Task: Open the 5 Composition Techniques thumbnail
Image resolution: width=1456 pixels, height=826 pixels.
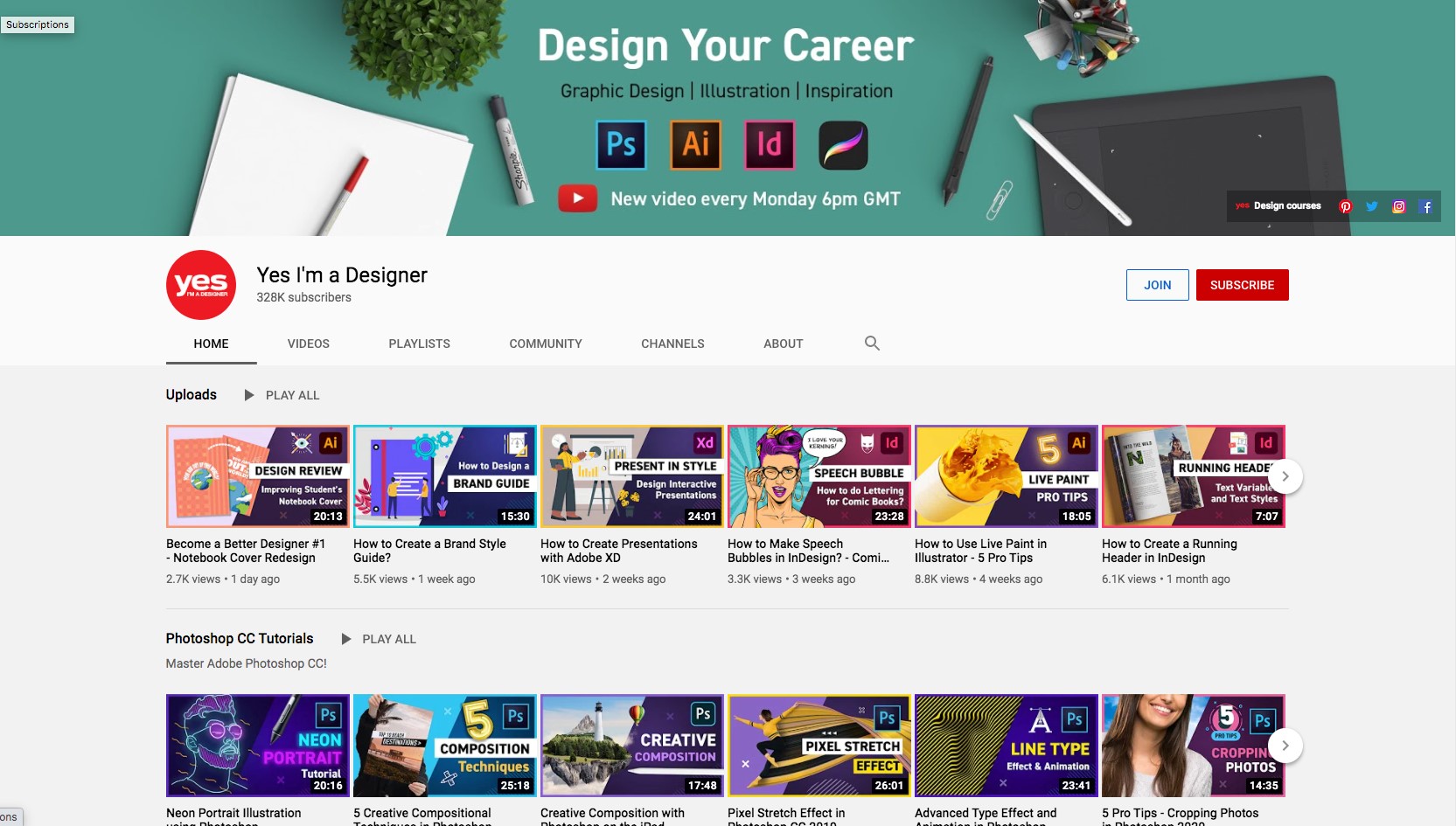Action: point(445,746)
